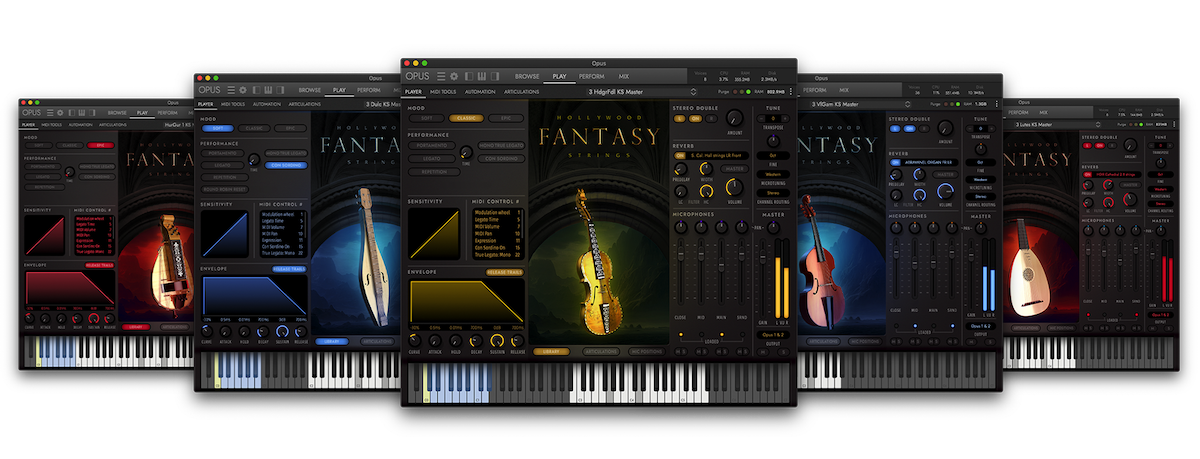The width and height of the screenshot is (1200, 459).
Task: Turn the Reverb Width knob
Action: [x=705, y=170]
